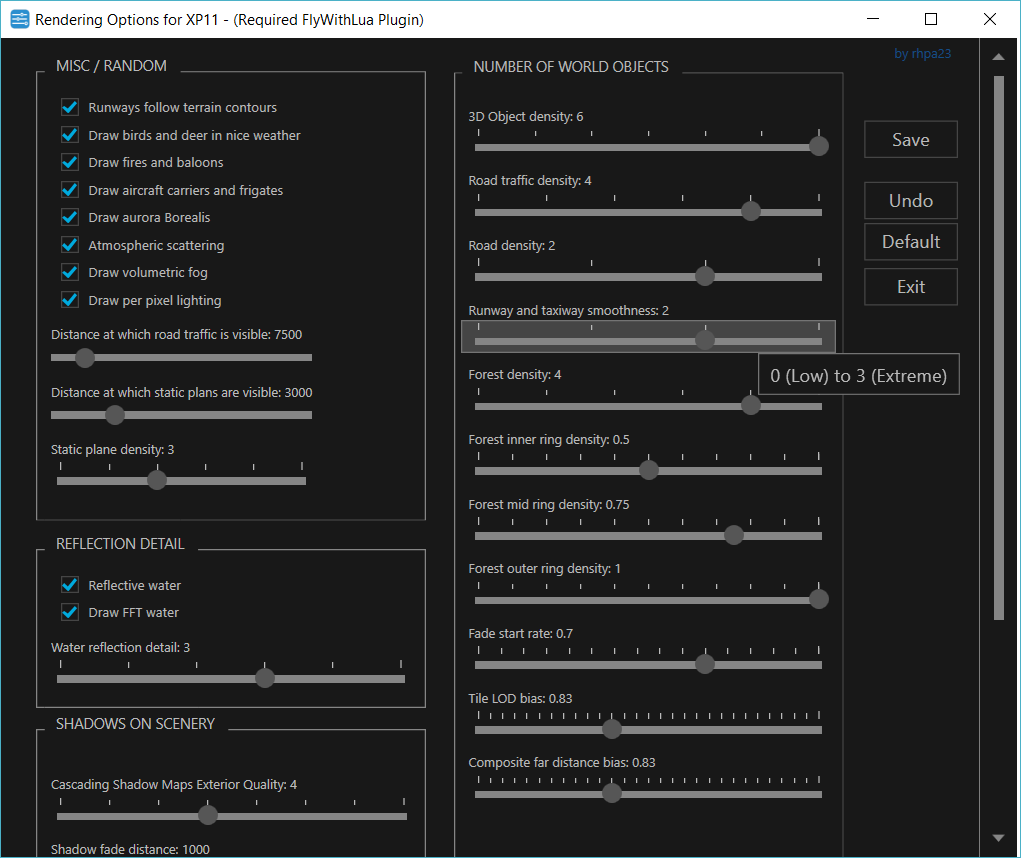Click the Exit button
The height and width of the screenshot is (858, 1021).
click(x=910, y=286)
